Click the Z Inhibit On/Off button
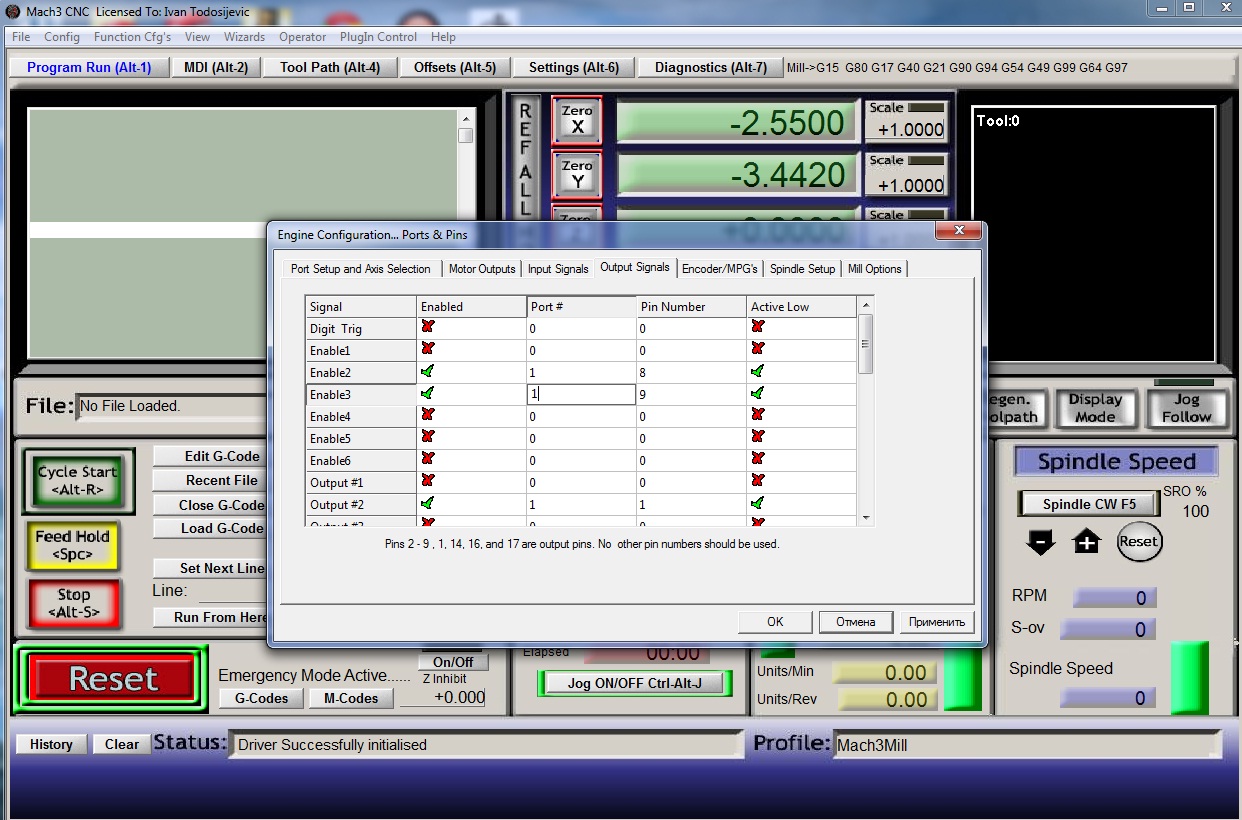Viewport: 1242px width, 820px height. pos(453,662)
